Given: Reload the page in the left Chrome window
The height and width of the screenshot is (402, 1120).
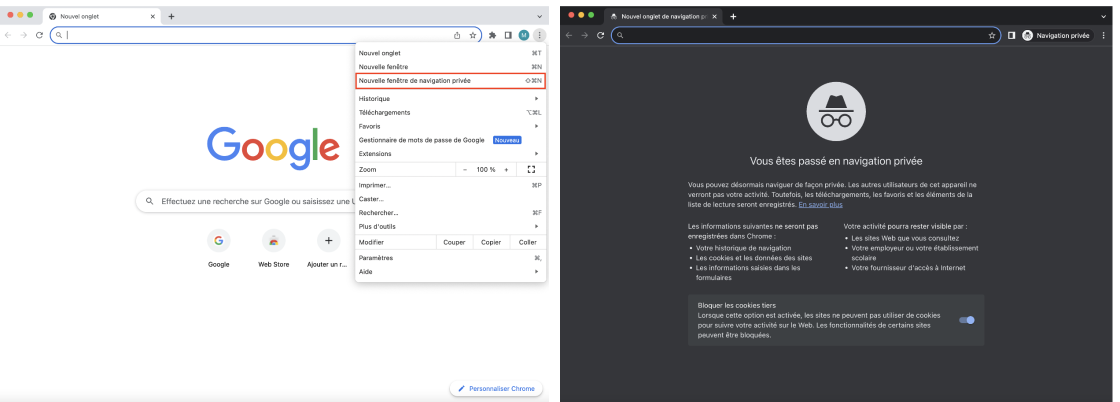Looking at the screenshot, I should tap(39, 35).
